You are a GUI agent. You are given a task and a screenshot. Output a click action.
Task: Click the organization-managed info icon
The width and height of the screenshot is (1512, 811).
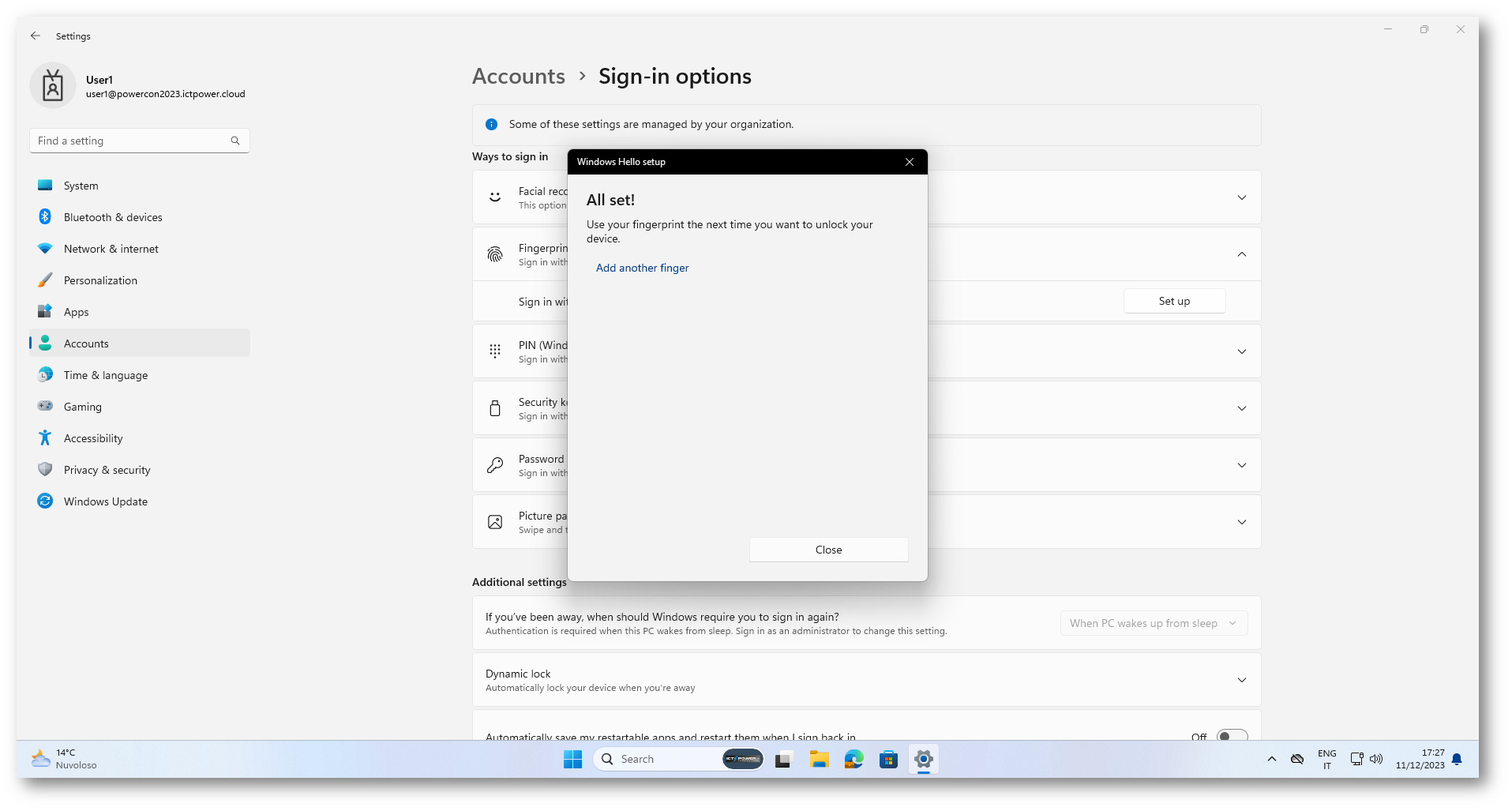(x=491, y=124)
